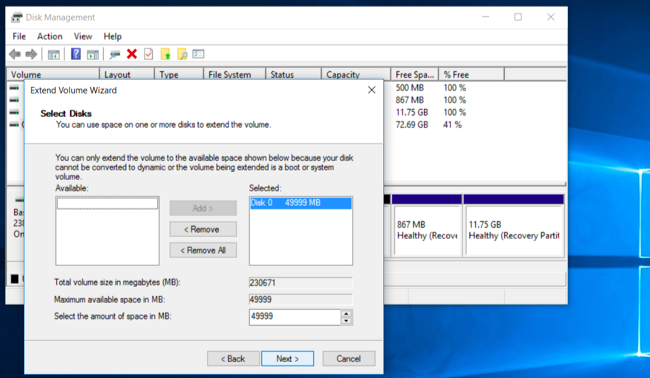Click the folder with green arrow icon

165,54
